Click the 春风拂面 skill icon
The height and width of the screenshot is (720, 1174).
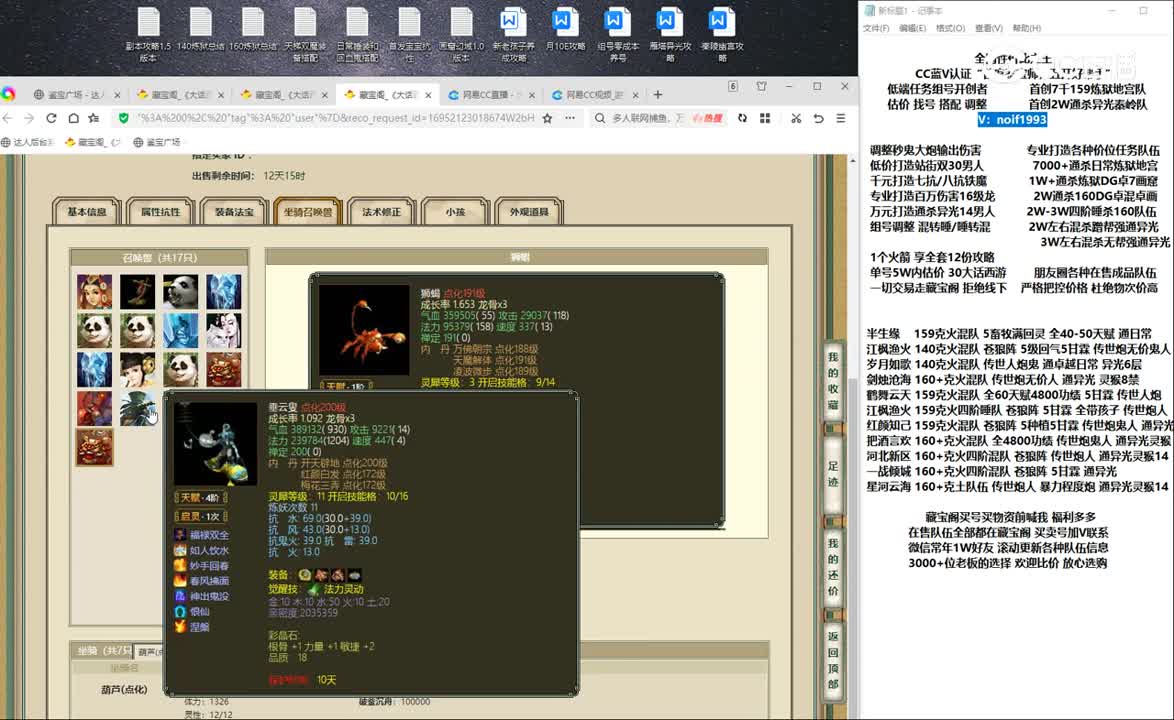pos(180,581)
